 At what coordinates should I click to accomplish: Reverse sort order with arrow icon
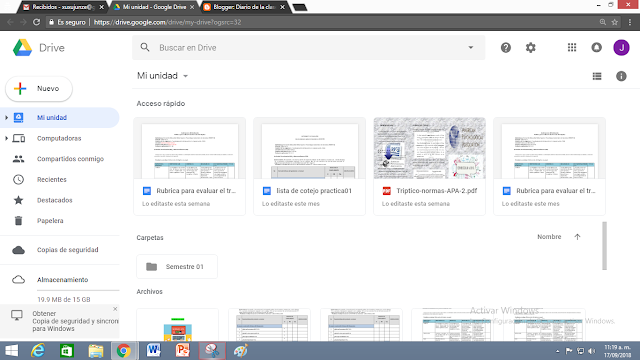[577, 237]
